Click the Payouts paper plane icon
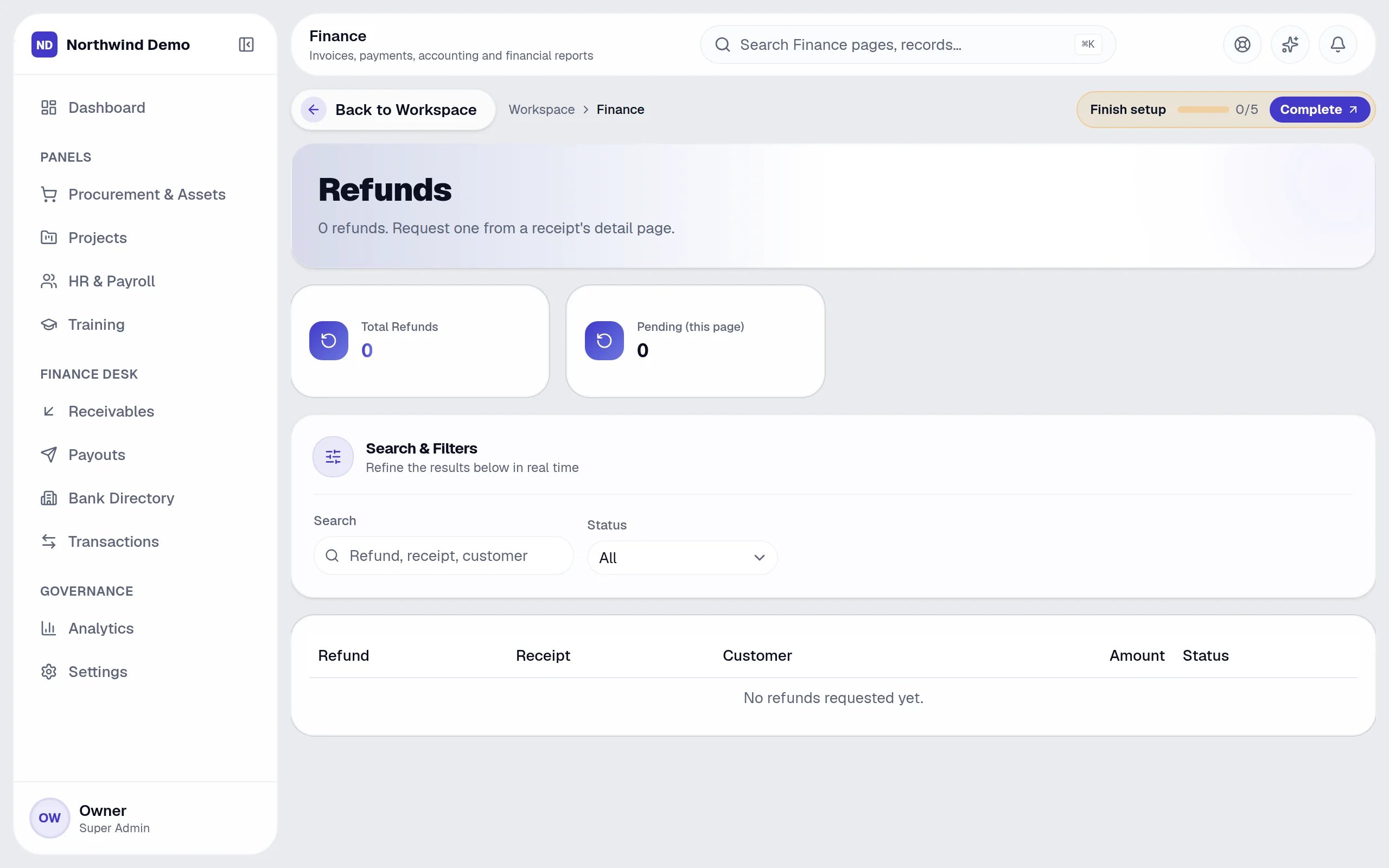The width and height of the screenshot is (1389, 868). 49,455
